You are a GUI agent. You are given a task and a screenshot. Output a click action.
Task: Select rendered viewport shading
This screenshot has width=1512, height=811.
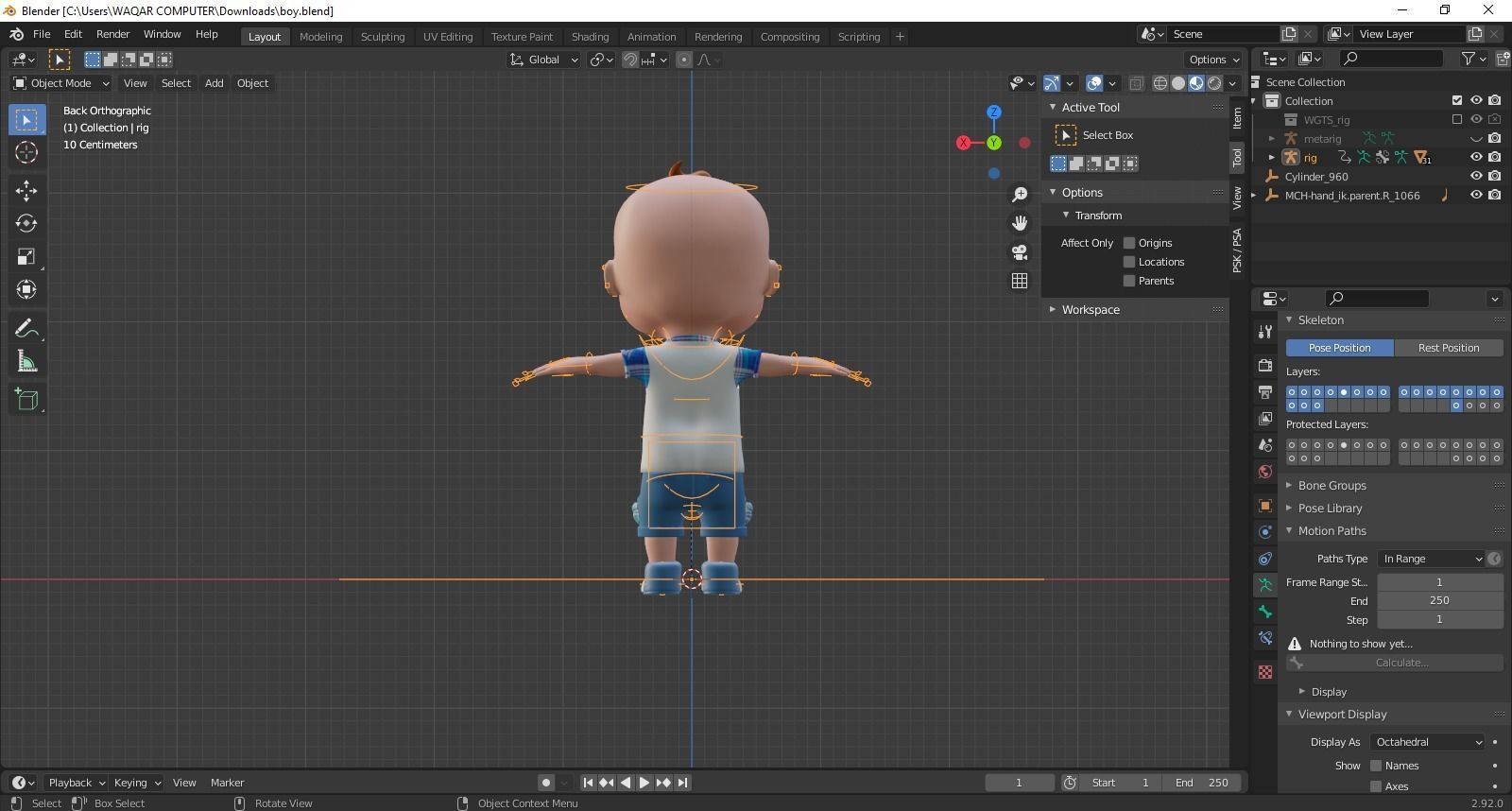coord(1214,83)
